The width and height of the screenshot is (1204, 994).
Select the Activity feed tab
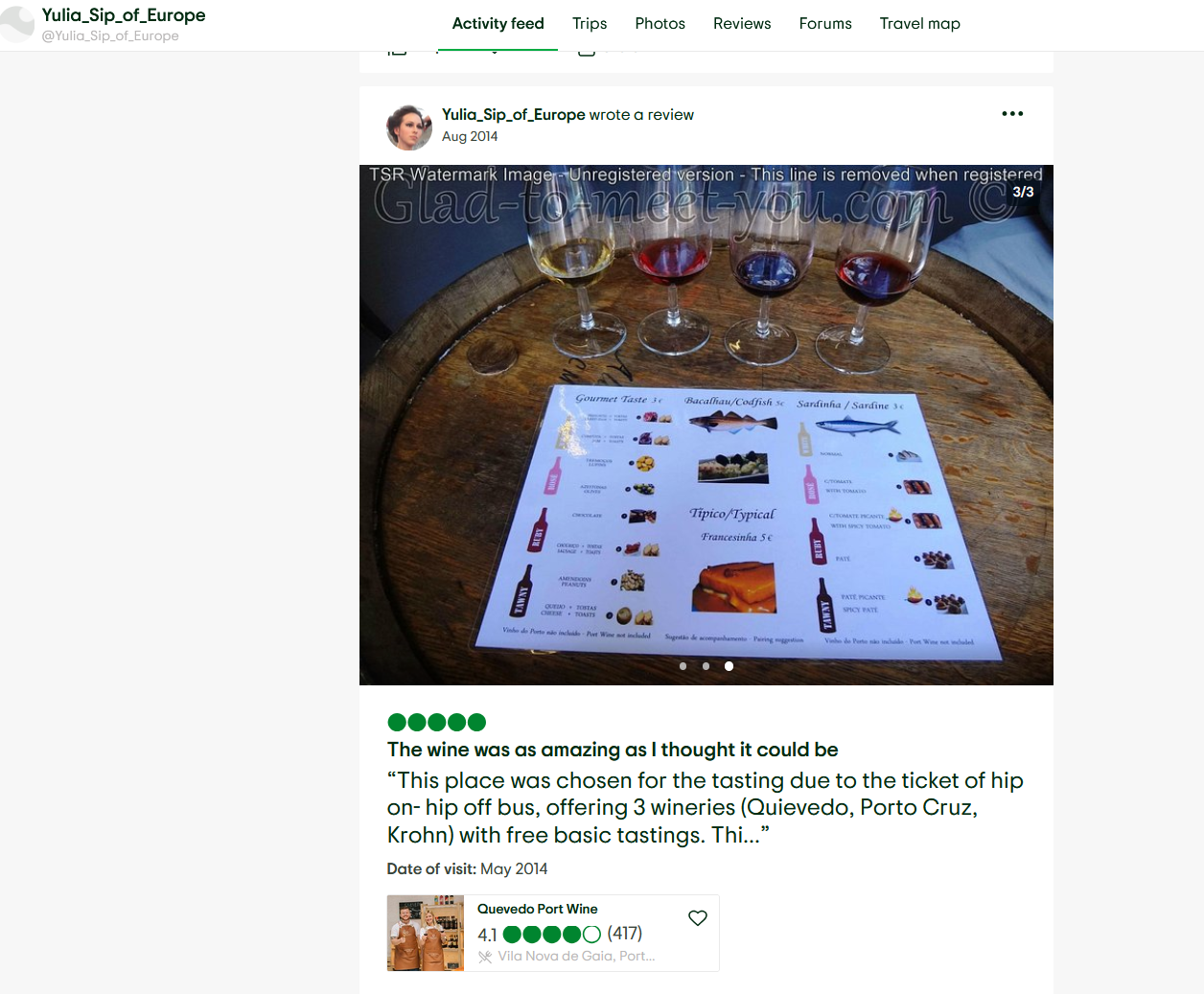498,24
